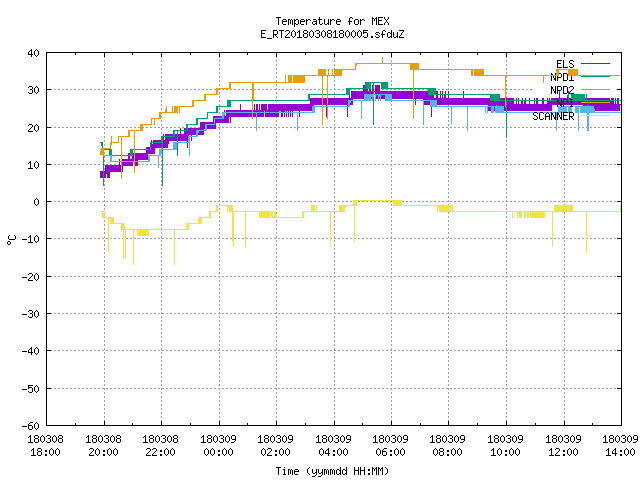Click the x-axis title 'Time (yymmdd HH:MM)'
640x480 pixels.
coord(332,471)
